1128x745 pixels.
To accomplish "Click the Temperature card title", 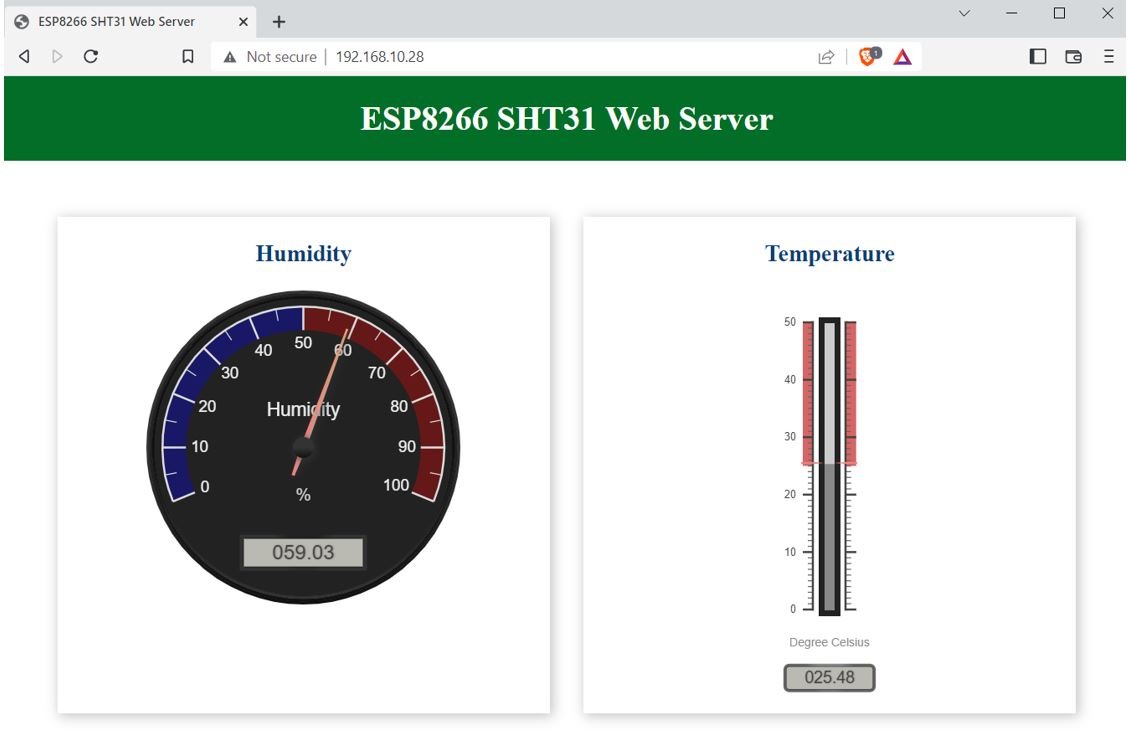I will pyautogui.click(x=829, y=253).
